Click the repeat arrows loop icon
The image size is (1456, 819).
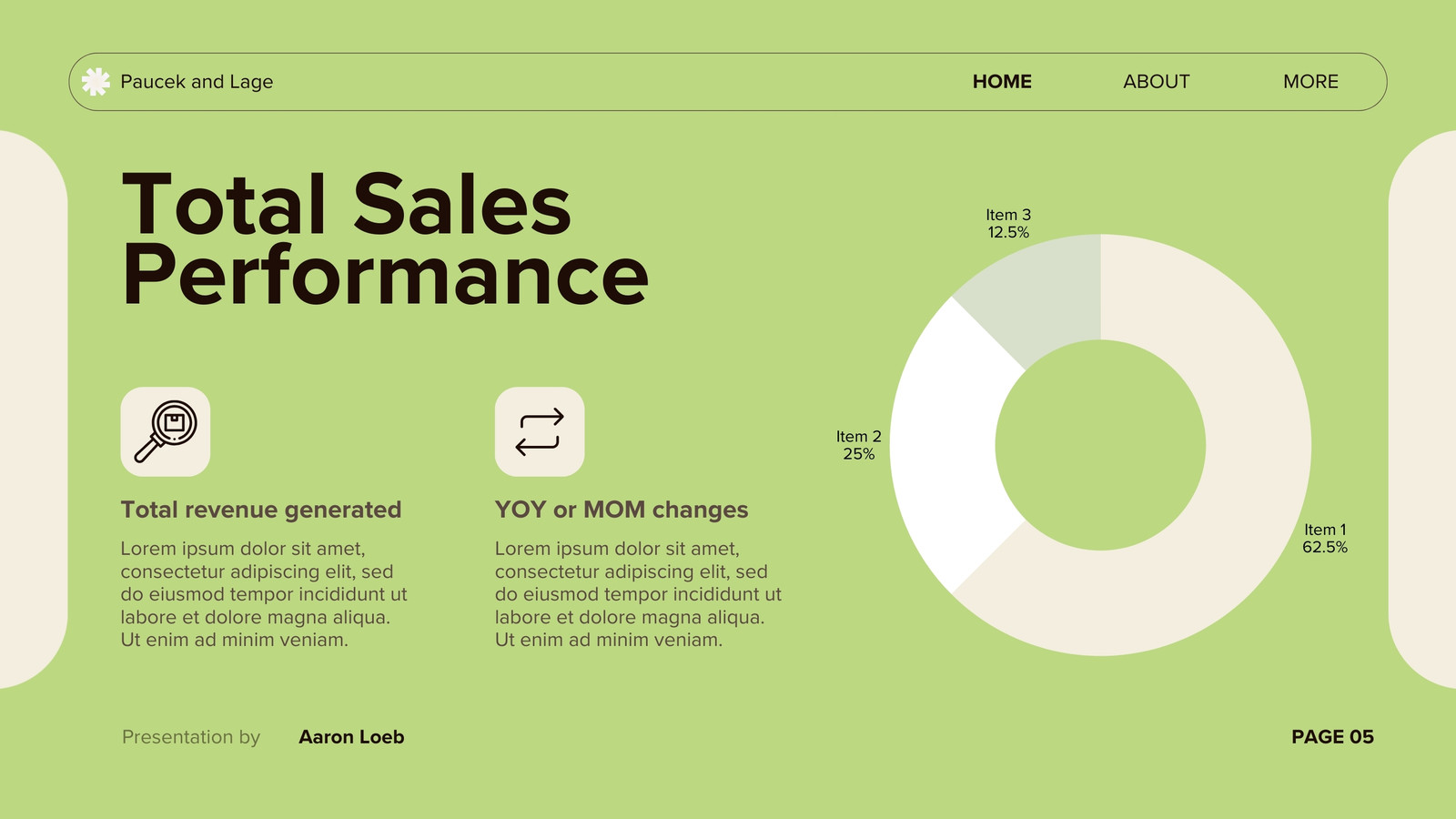coord(540,431)
